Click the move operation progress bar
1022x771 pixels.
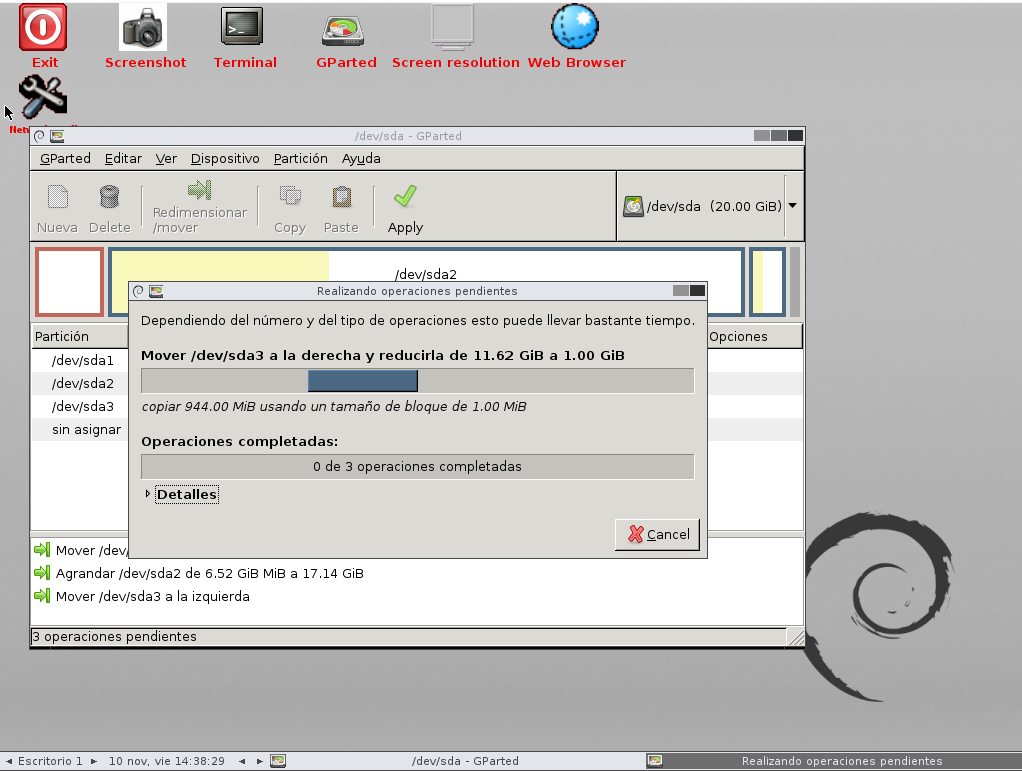(x=417, y=381)
